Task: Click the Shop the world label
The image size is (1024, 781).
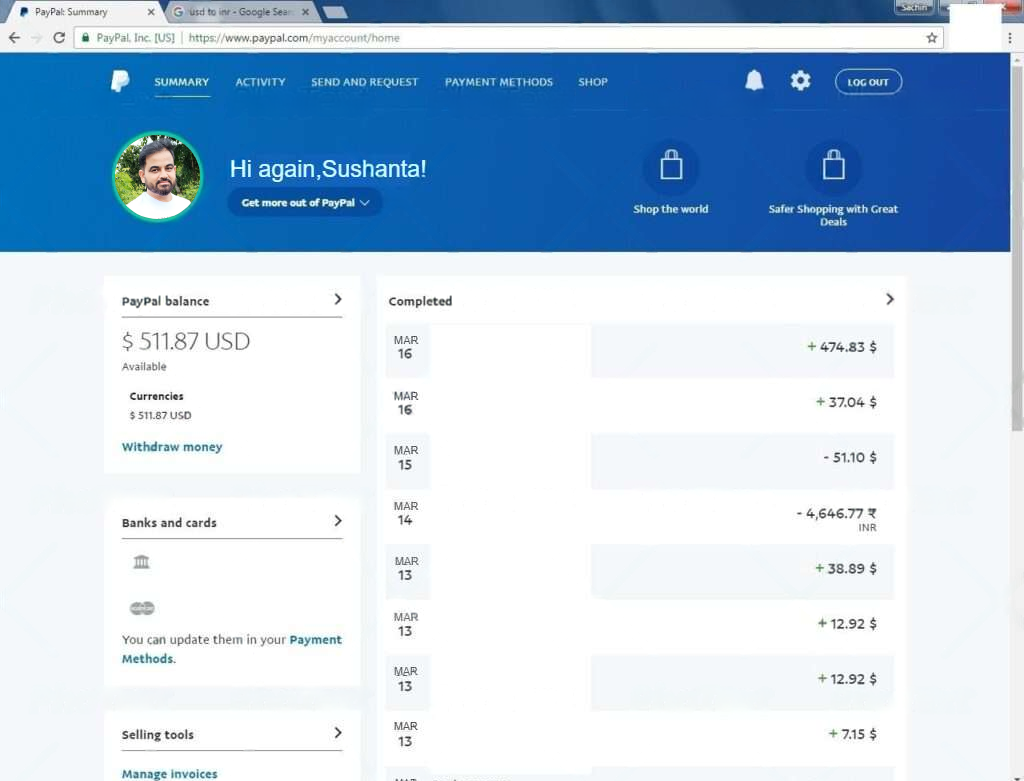Action: pyautogui.click(x=671, y=209)
